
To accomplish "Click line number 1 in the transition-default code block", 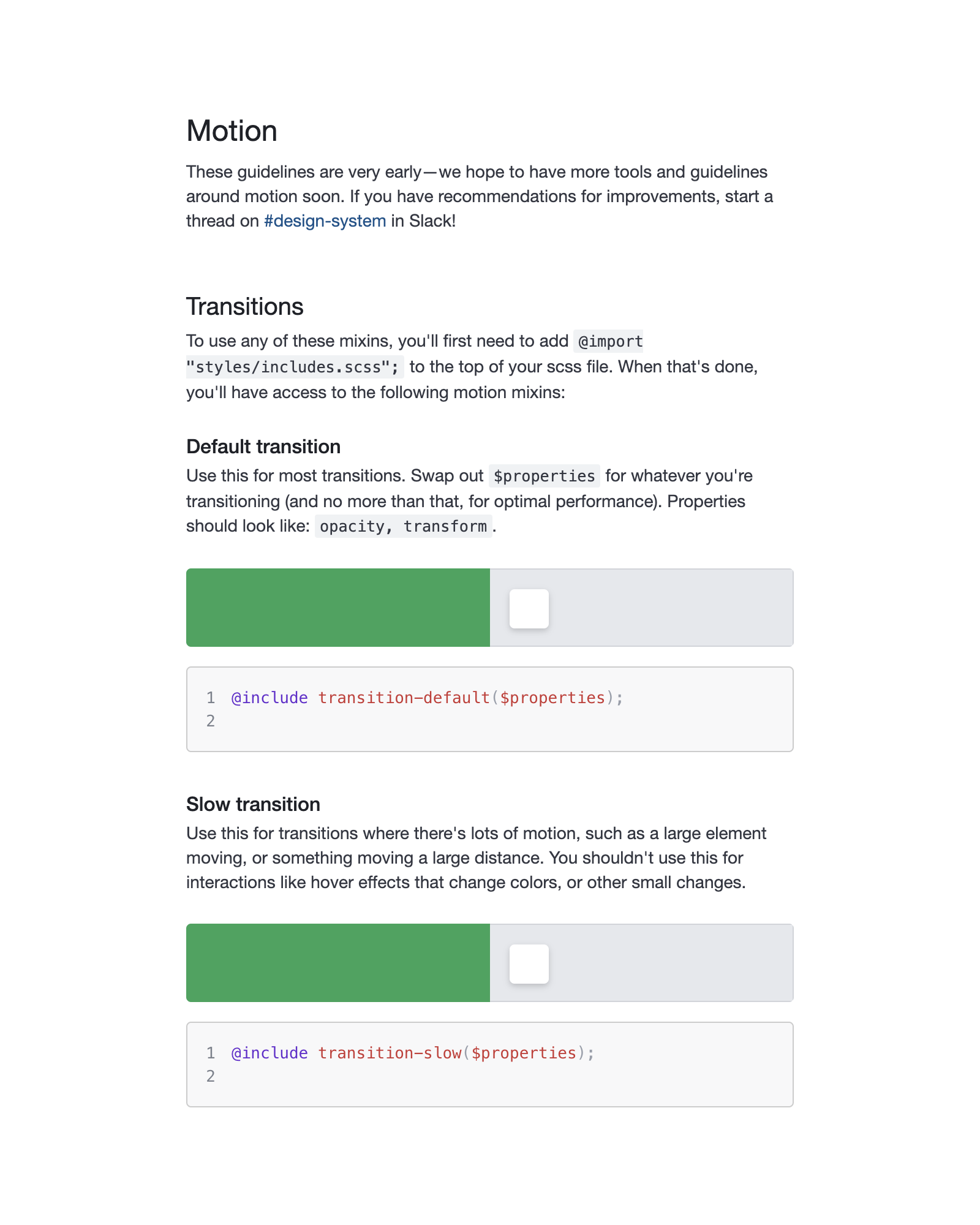I will (x=211, y=698).
